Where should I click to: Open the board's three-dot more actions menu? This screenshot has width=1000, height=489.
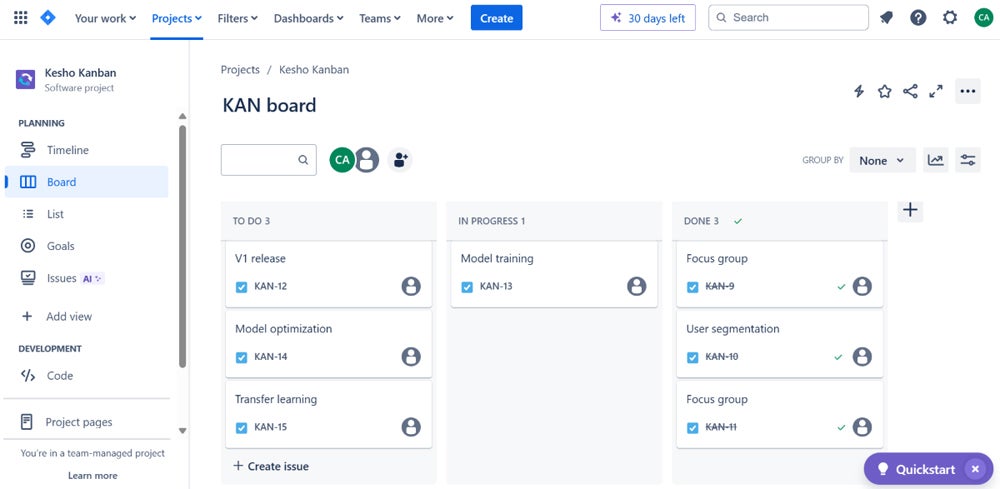click(967, 91)
